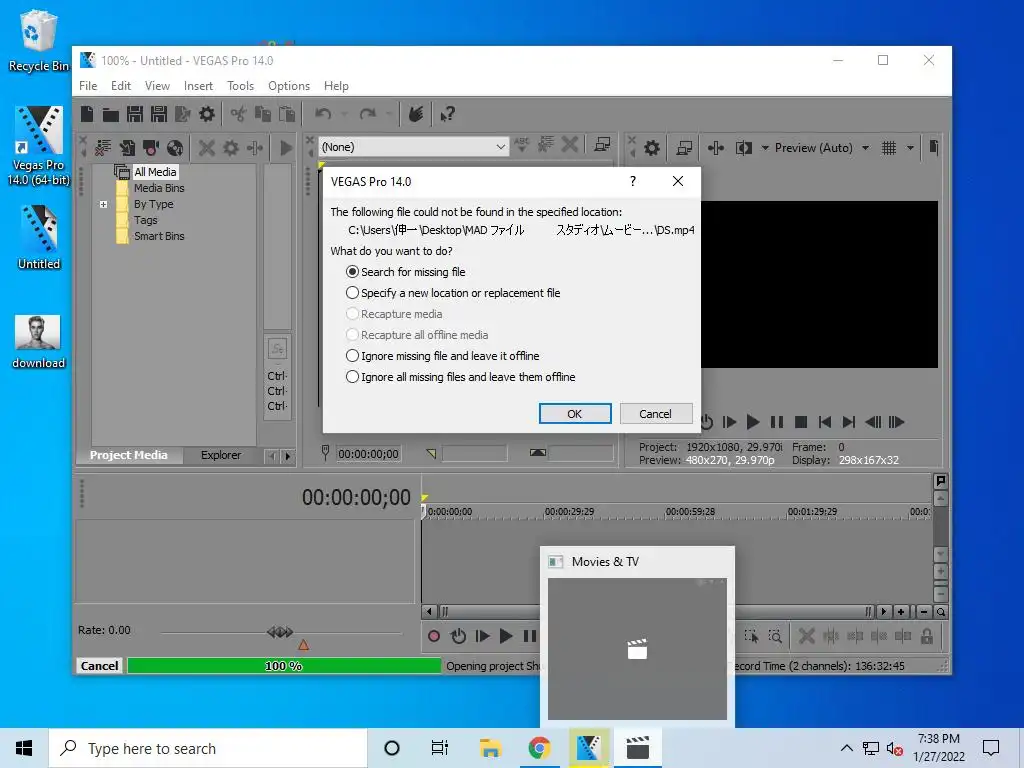Image resolution: width=1024 pixels, height=768 pixels.
Task: Click the Save As icon in toolbar
Action: pos(159,114)
